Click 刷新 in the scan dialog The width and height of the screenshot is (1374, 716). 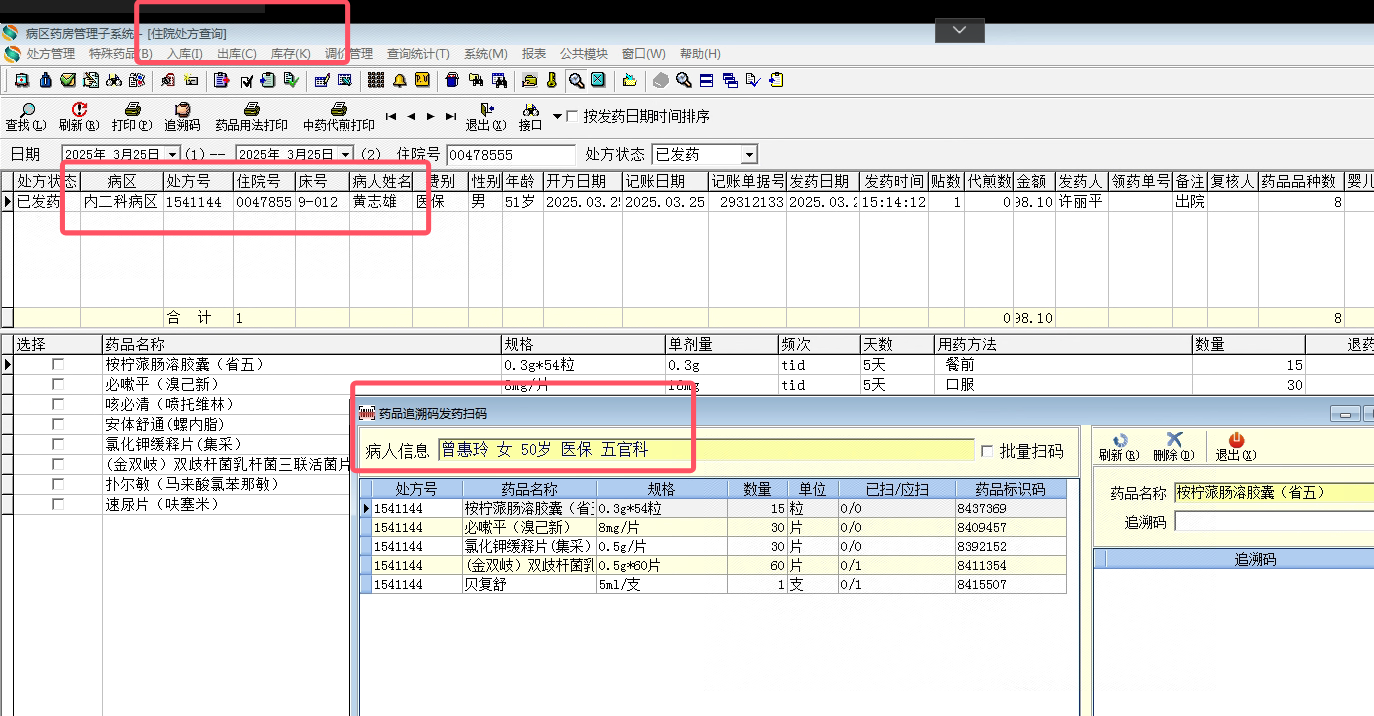(1119, 447)
